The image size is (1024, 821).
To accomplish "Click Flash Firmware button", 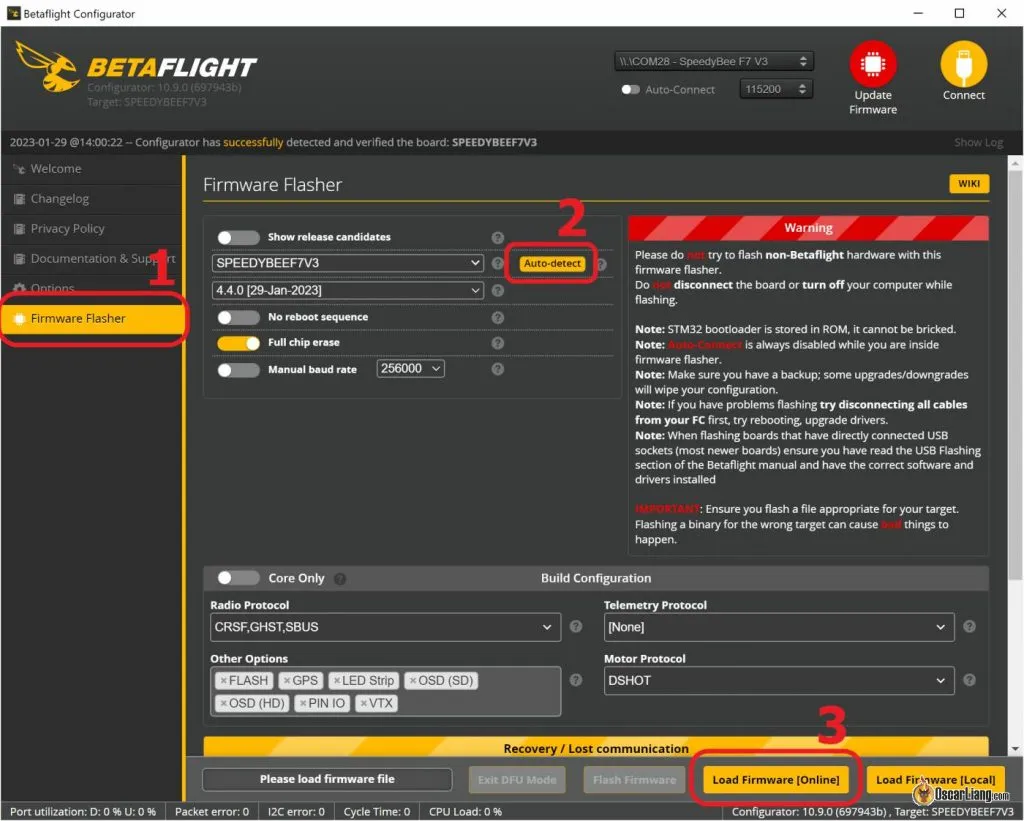I will click(x=634, y=779).
